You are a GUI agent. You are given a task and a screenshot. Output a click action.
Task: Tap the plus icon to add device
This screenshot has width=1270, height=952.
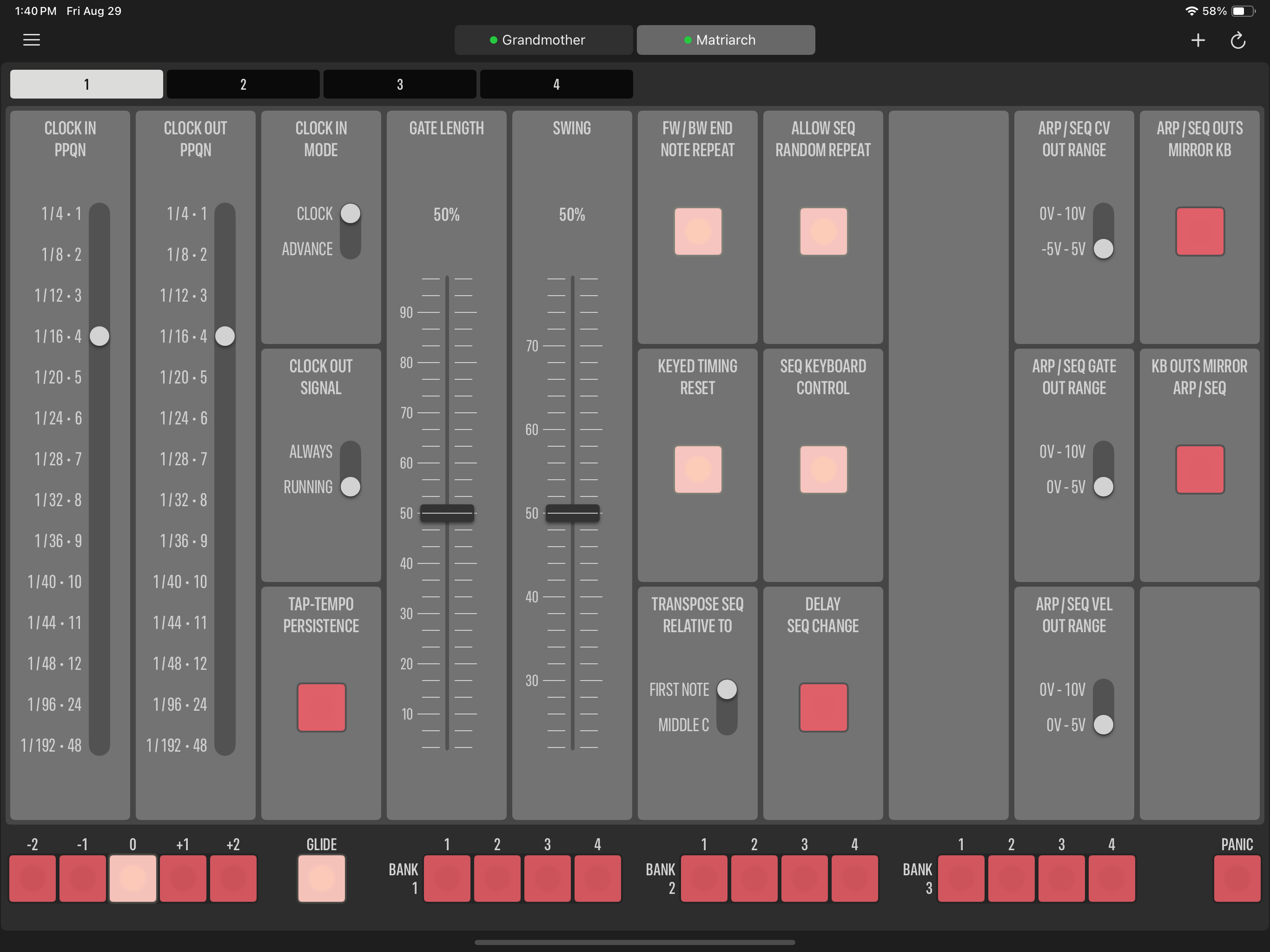[x=1197, y=40]
